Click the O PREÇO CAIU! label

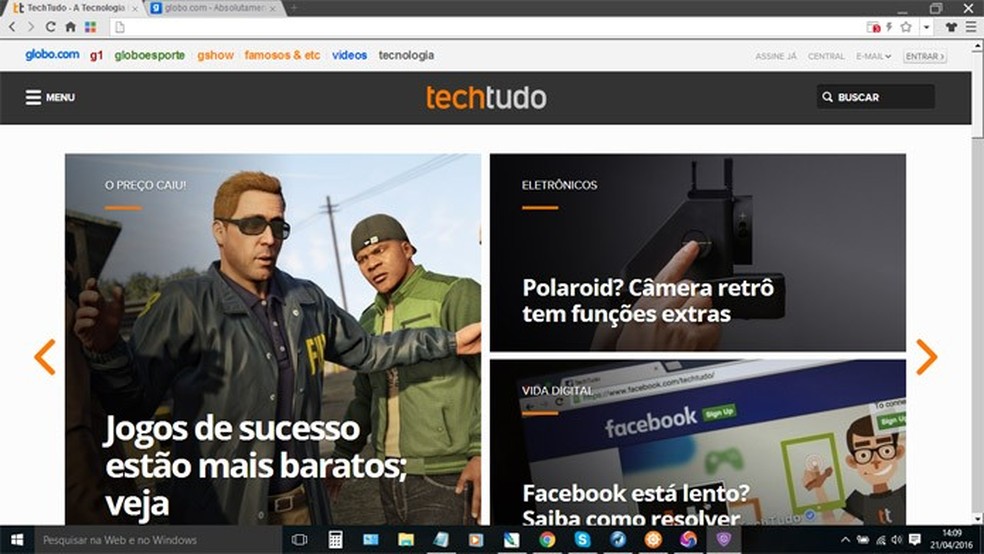tap(145, 185)
